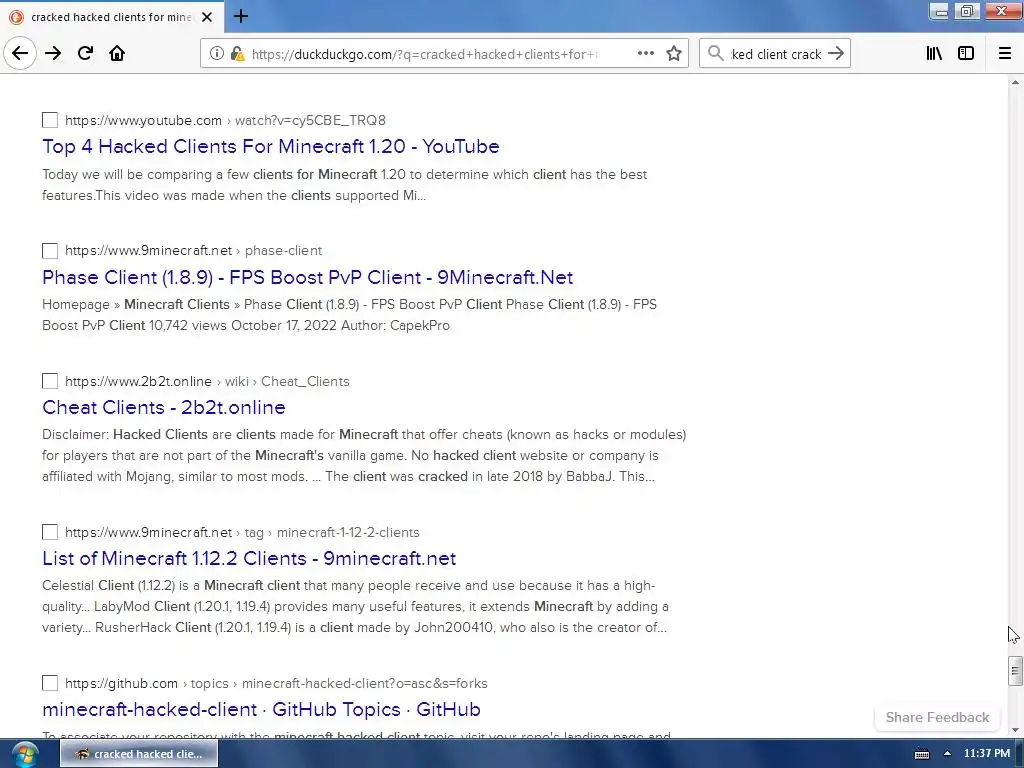The height and width of the screenshot is (768, 1024).
Task: Toggle checkbox for 9minecraft.net minecraft-1-12-2-clients result
Action: 50,532
